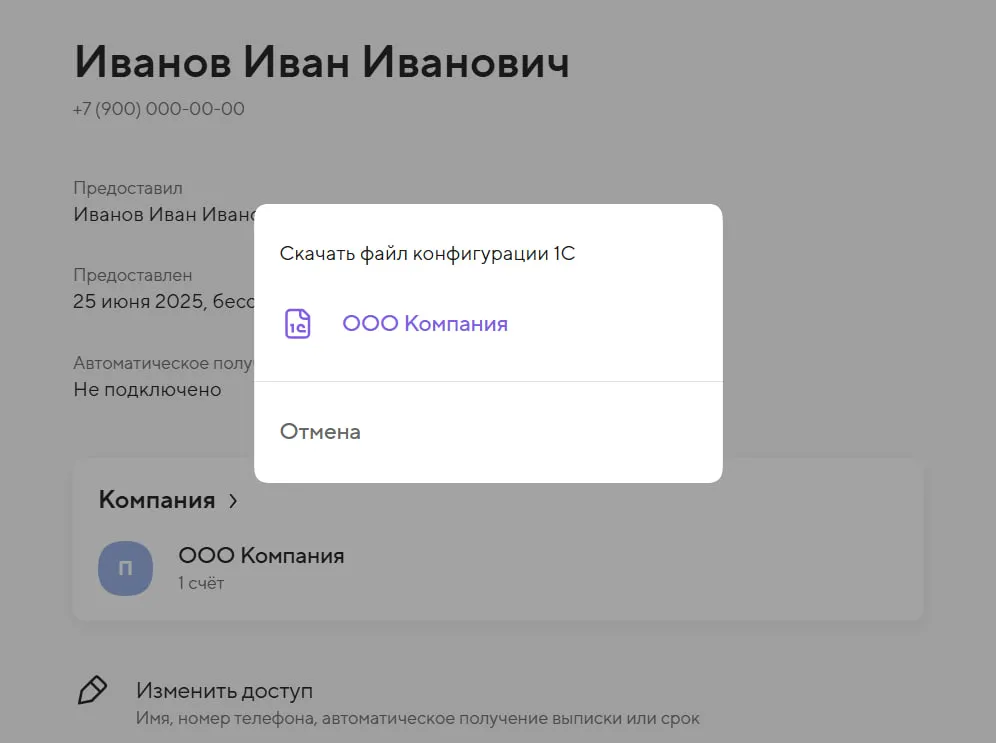Click the phone number +7 (900) 000-00-00
This screenshot has width=996, height=743.
159,109
